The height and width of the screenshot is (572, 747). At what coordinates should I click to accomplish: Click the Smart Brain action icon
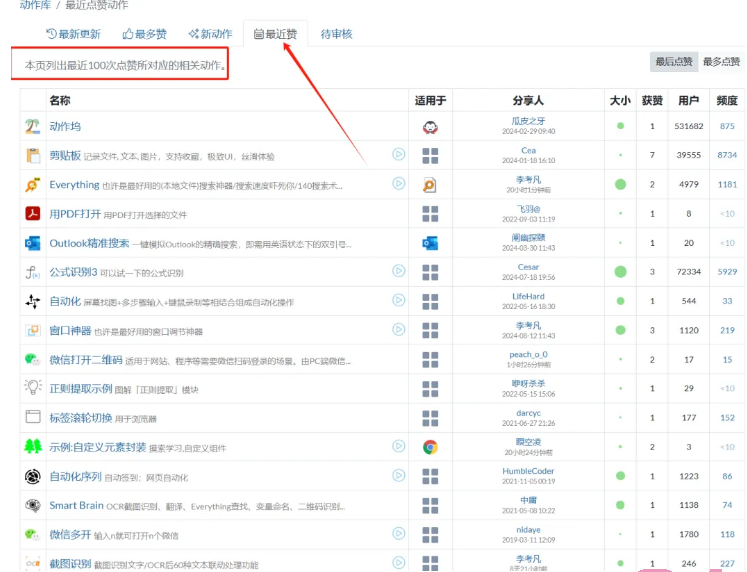[33, 506]
